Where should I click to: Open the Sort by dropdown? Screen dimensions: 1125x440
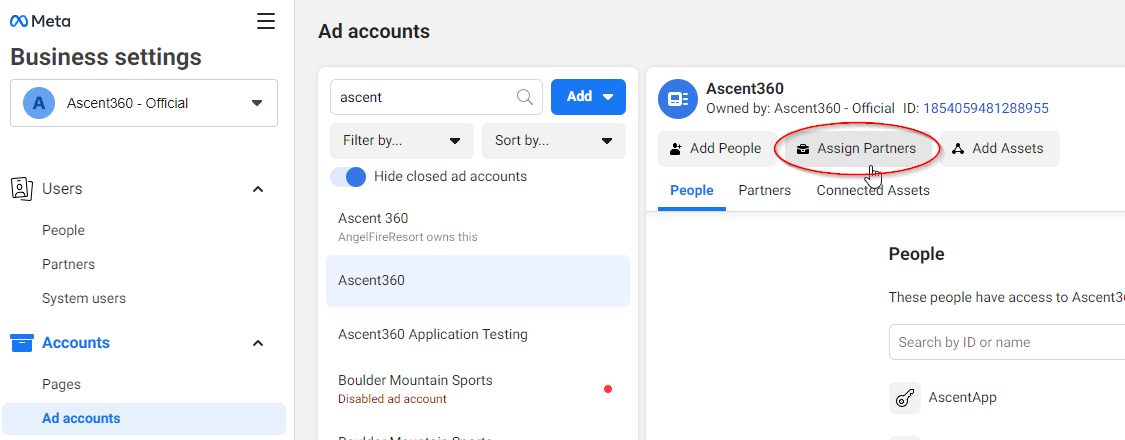[x=554, y=141]
